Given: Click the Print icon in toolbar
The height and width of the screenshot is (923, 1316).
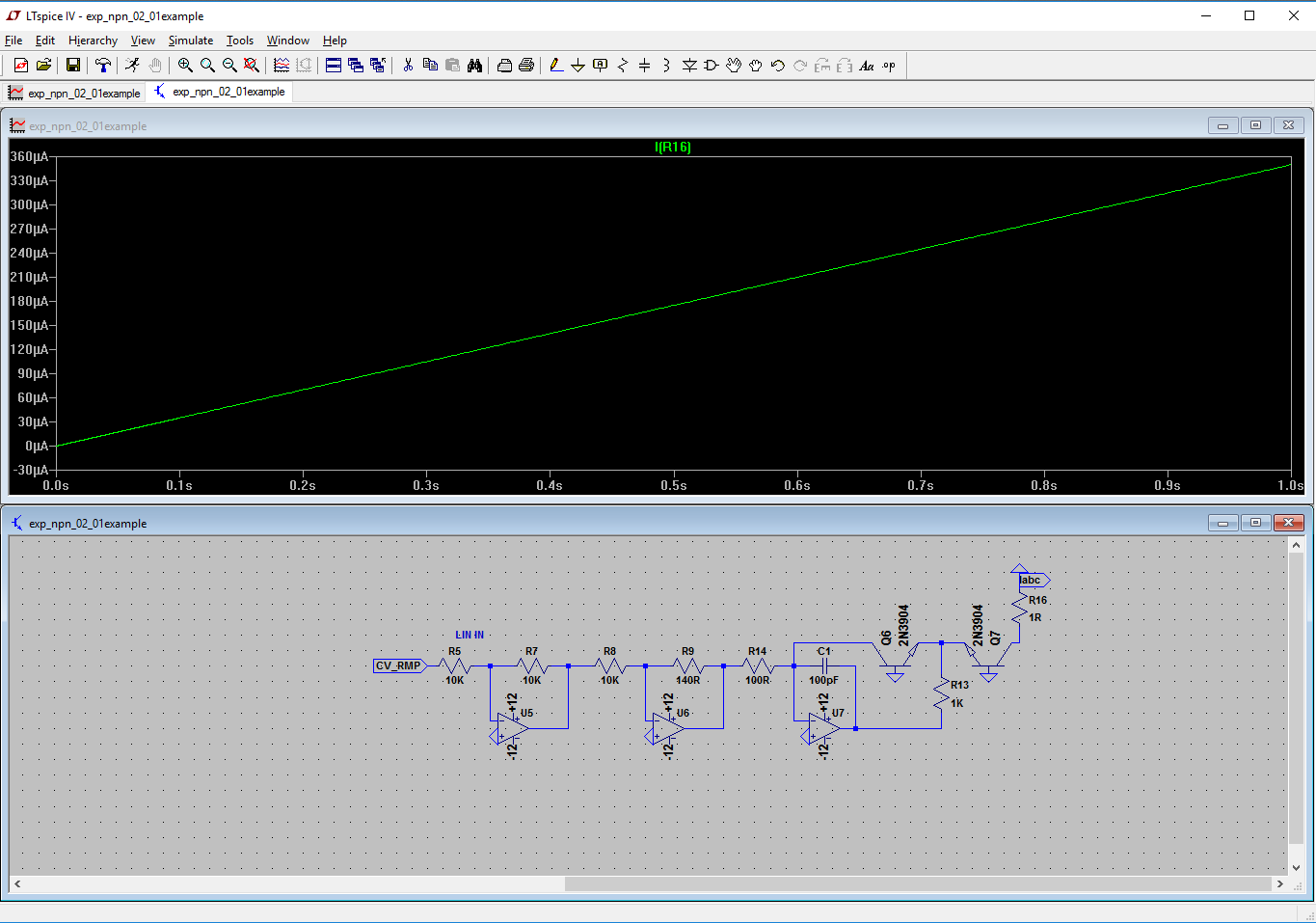Looking at the screenshot, I should coord(526,66).
